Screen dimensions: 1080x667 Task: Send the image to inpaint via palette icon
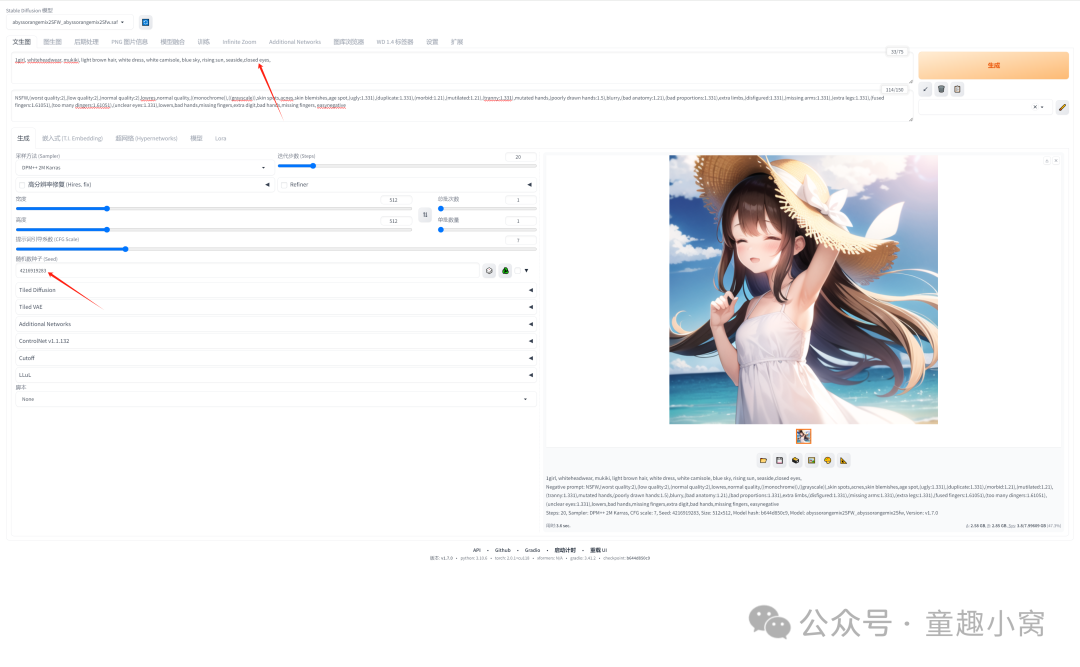click(x=827, y=460)
